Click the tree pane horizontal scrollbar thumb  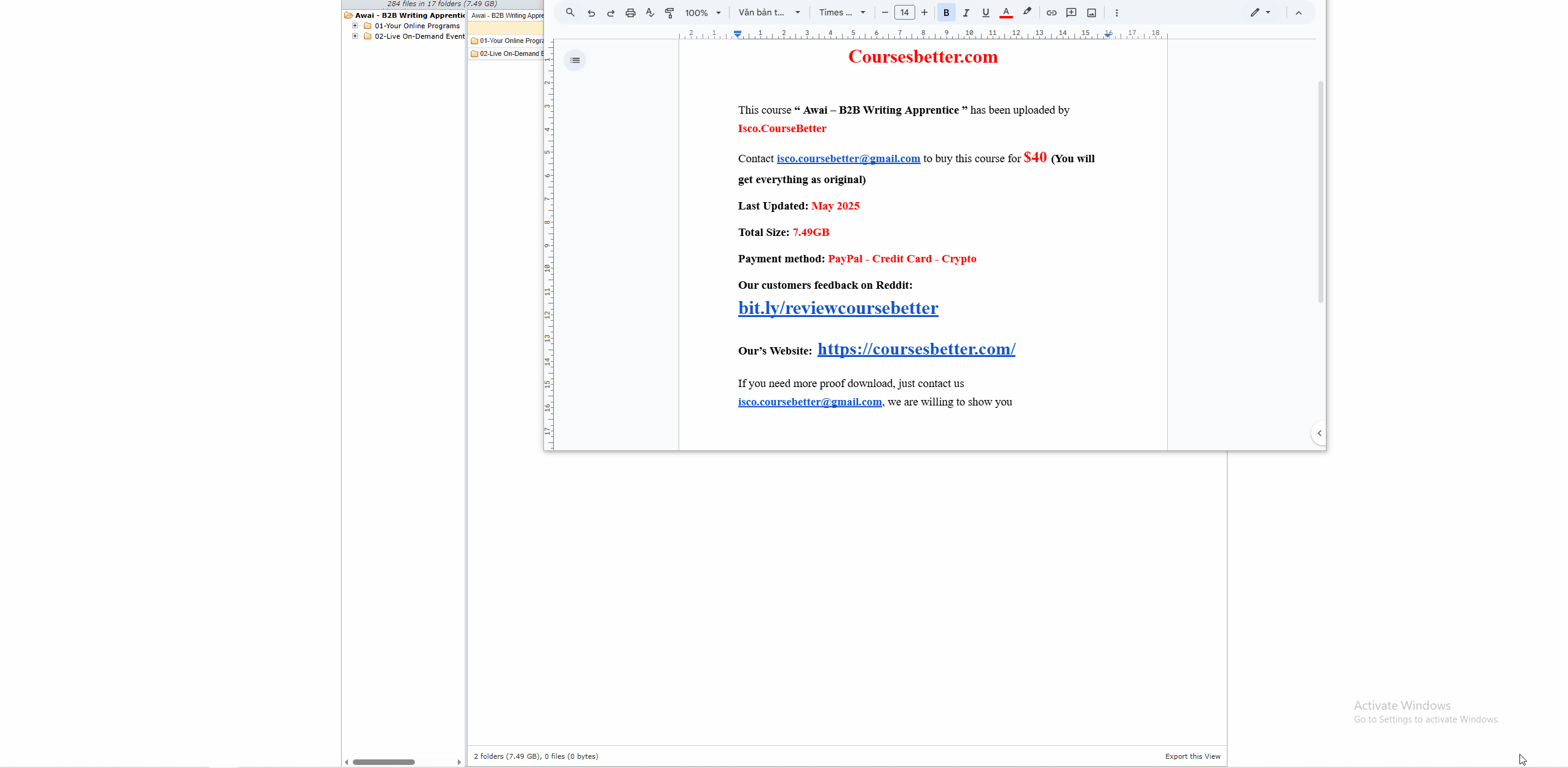pyautogui.click(x=384, y=762)
